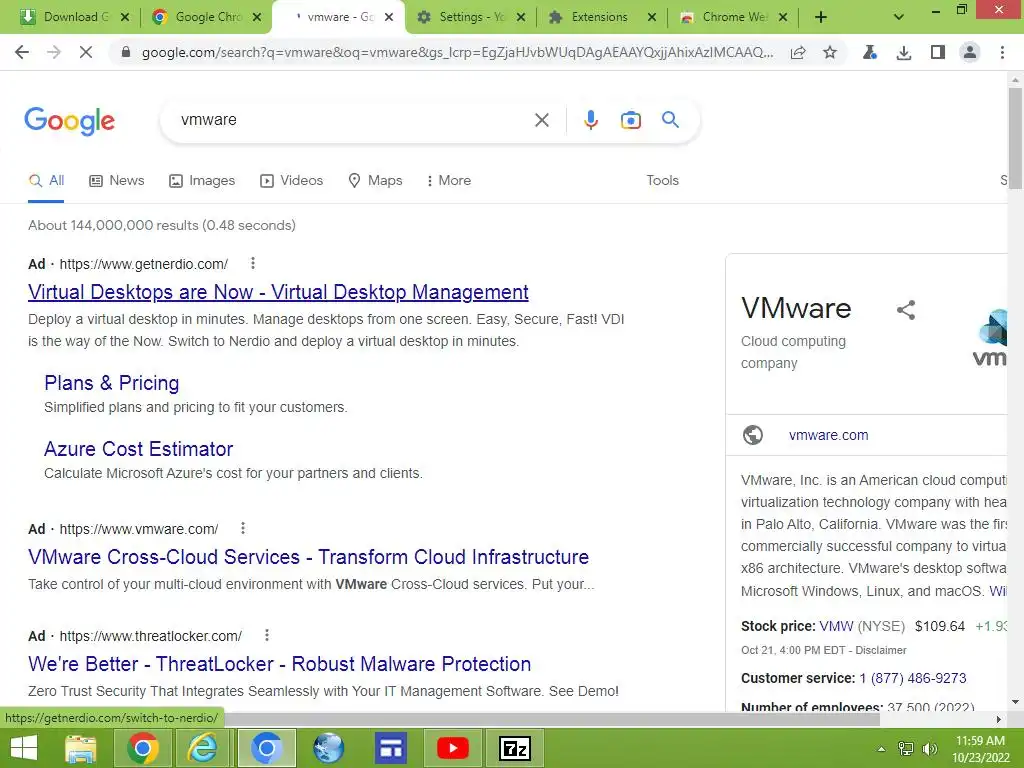Click the taskbar clock showing 11:59 AM
Screen dimensions: 1024x768
coord(980,748)
